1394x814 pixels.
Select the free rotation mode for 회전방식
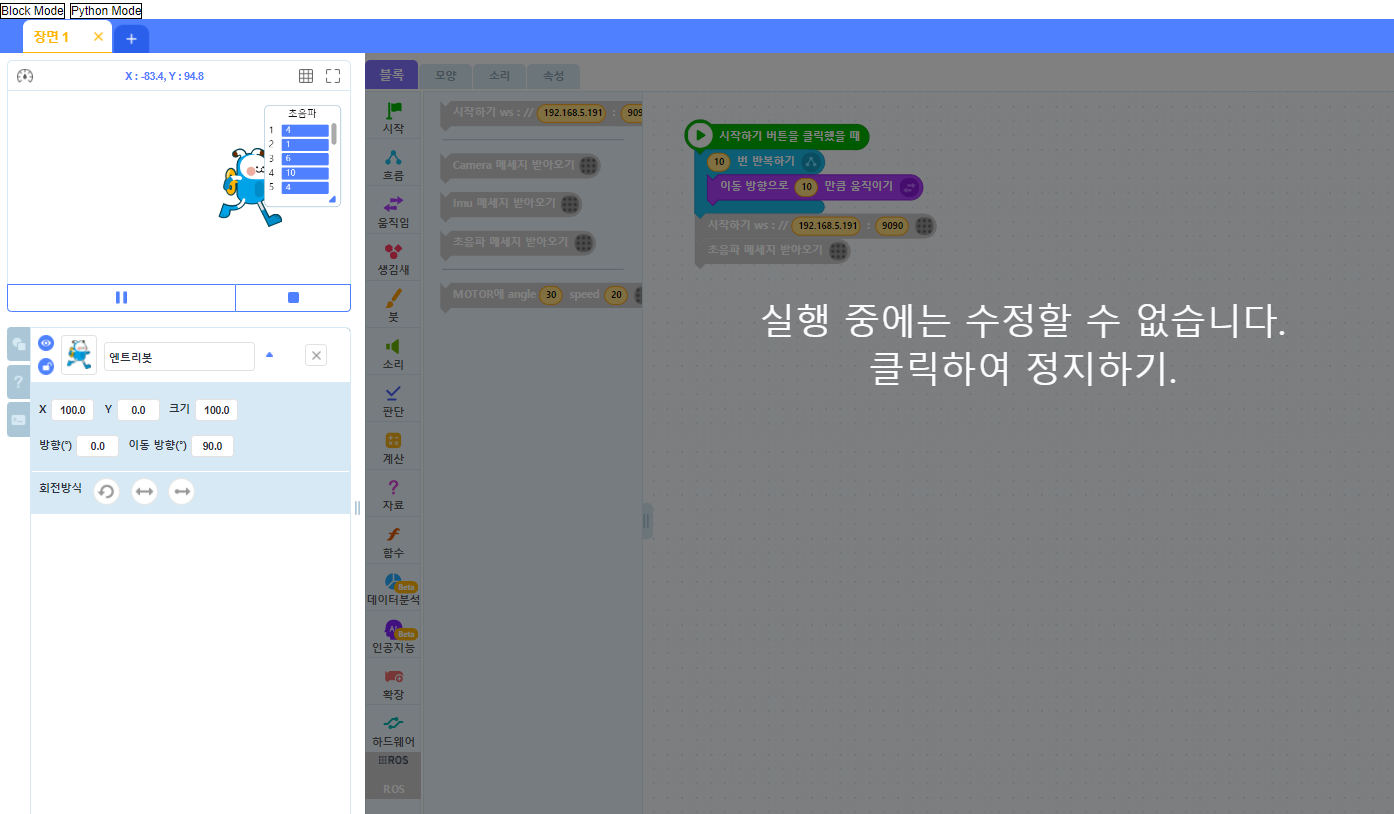click(x=106, y=491)
